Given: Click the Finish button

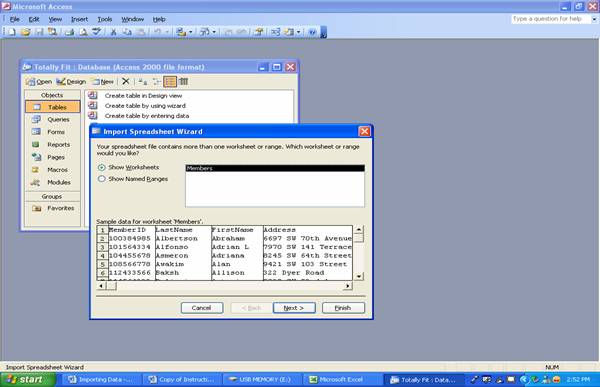Looking at the screenshot, I should click(x=343, y=308).
